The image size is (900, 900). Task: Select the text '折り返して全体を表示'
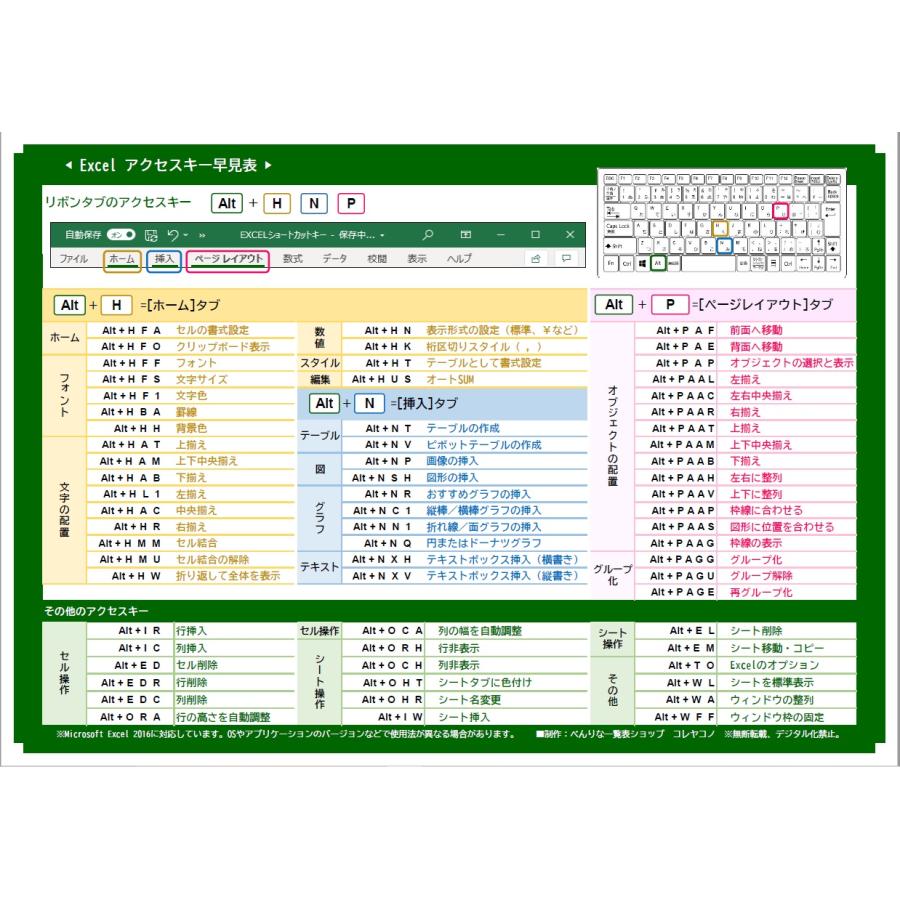click(228, 576)
